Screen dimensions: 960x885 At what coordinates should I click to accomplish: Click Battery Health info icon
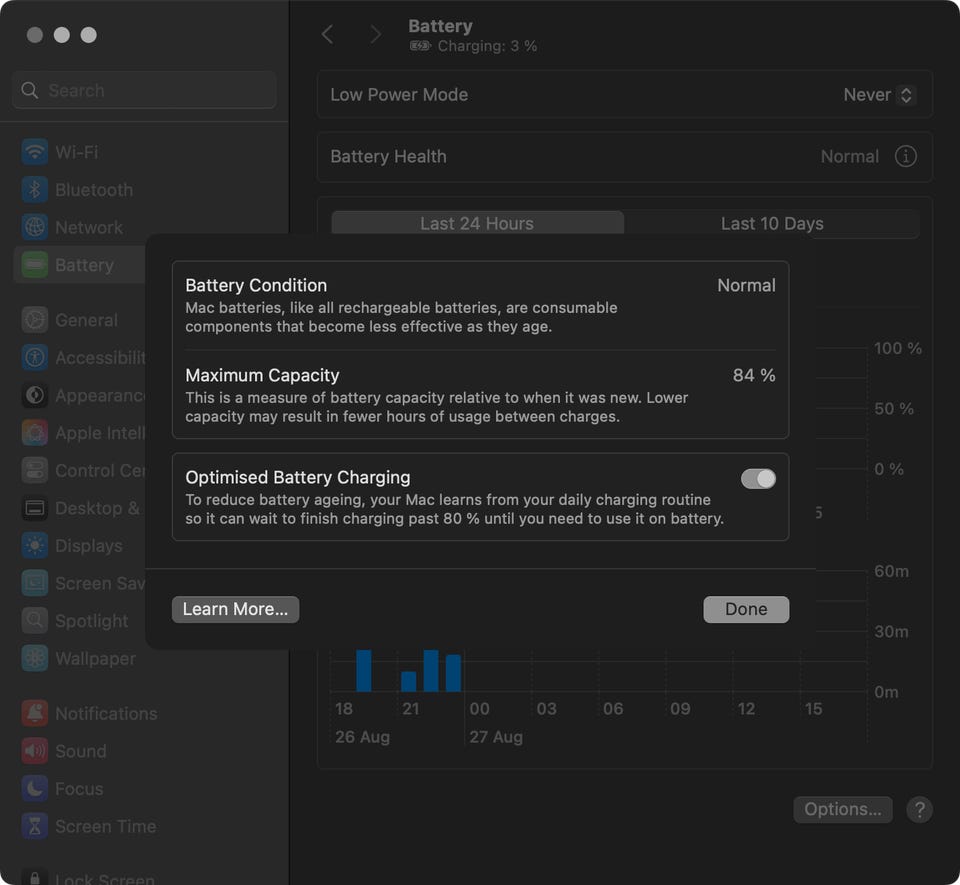pos(905,157)
